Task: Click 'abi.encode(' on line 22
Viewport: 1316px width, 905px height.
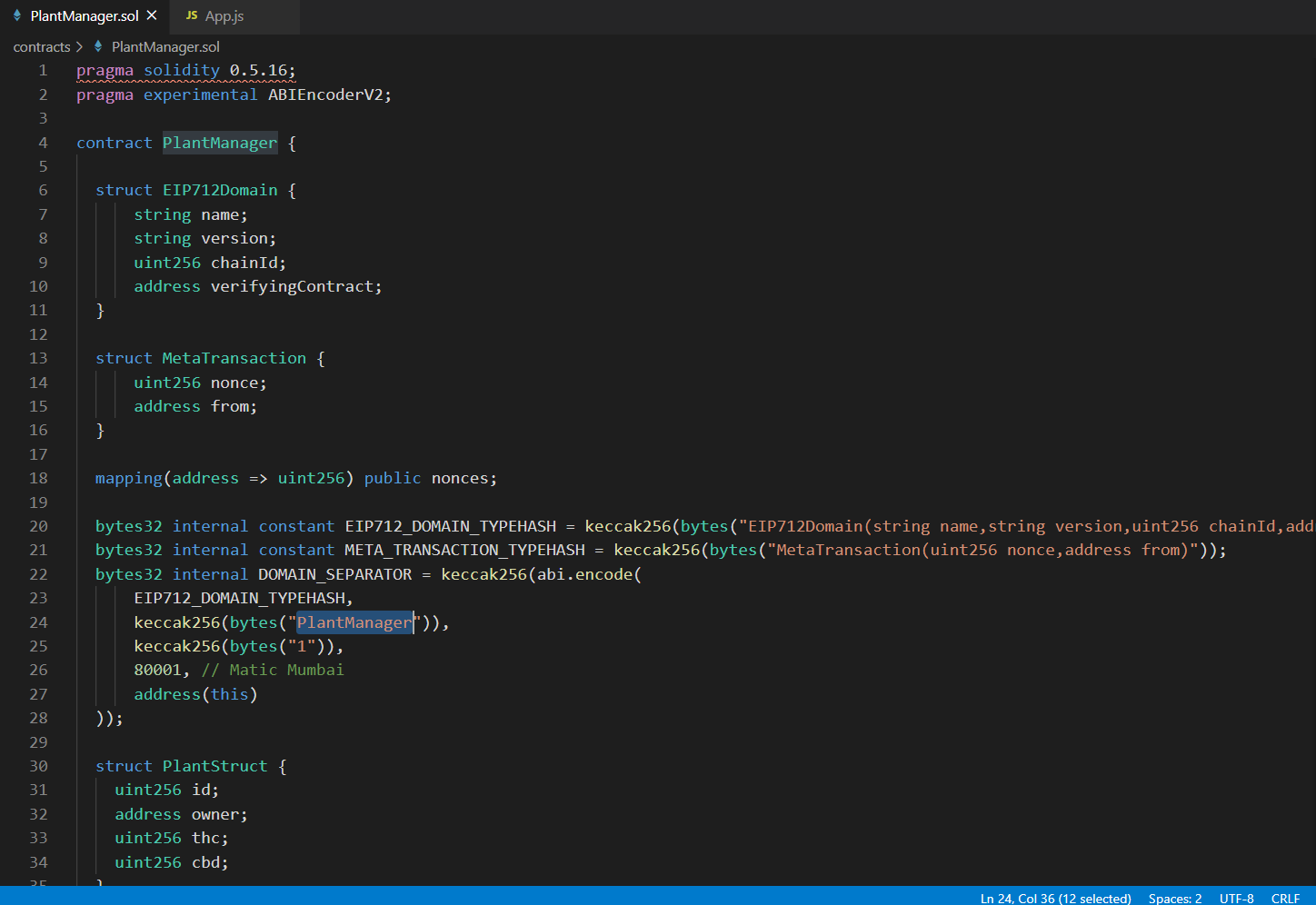Action: pyautogui.click(x=590, y=574)
